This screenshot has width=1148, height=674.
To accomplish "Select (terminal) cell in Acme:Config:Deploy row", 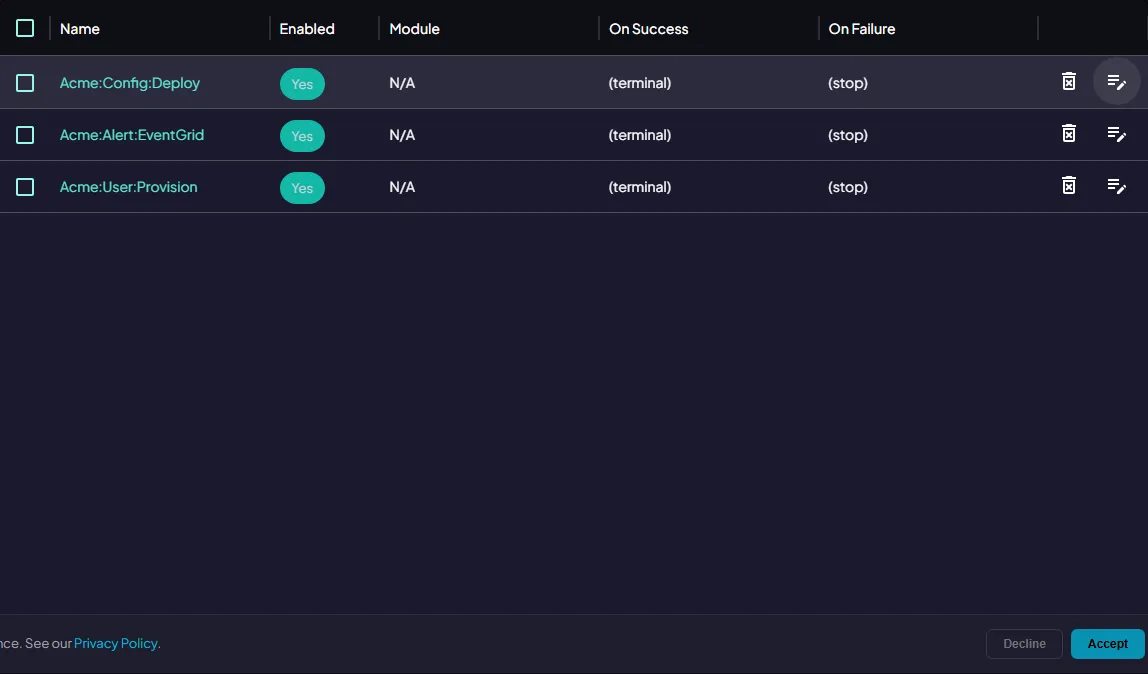I will coord(640,83).
